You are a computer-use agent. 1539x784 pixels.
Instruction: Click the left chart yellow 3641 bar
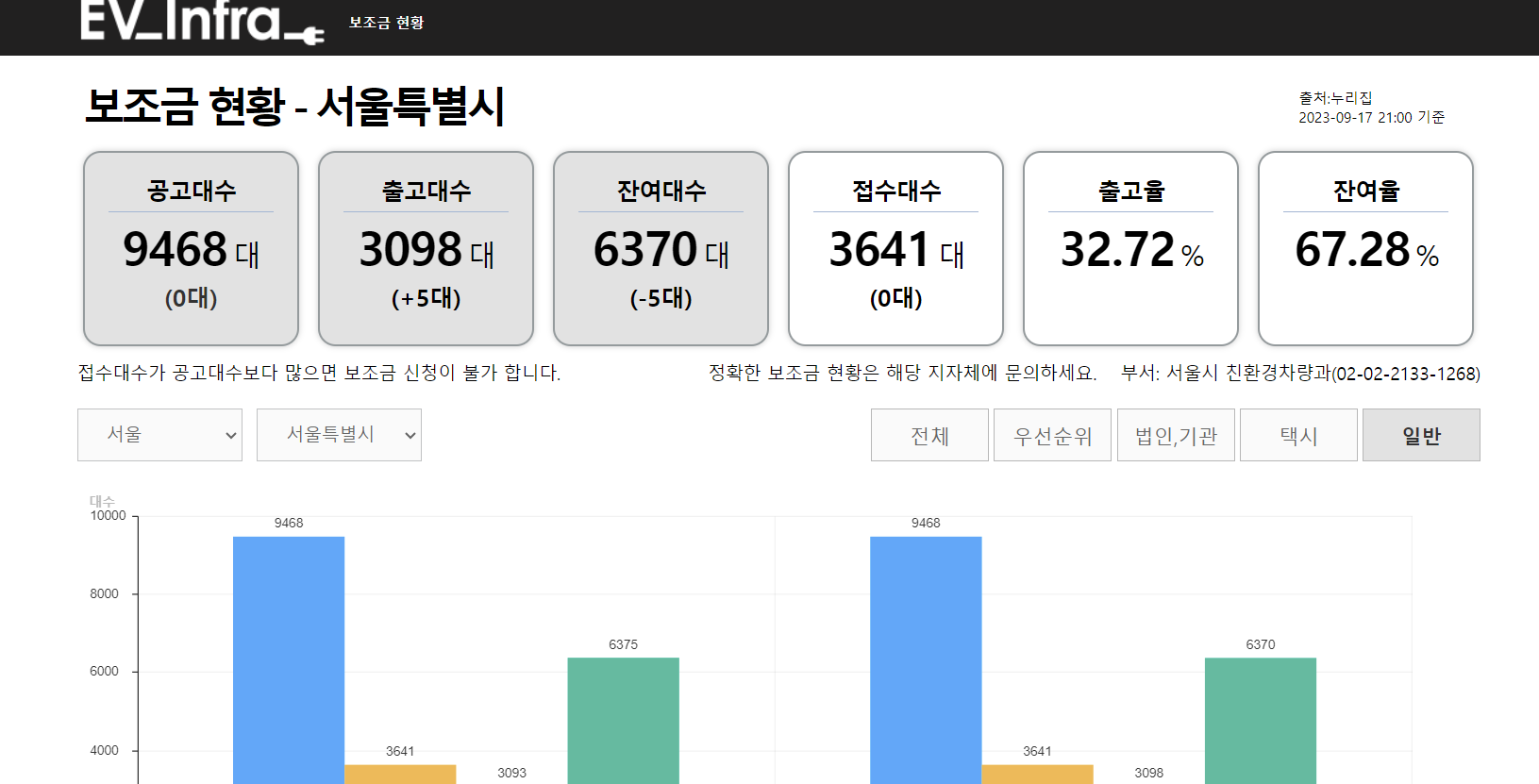click(x=400, y=774)
